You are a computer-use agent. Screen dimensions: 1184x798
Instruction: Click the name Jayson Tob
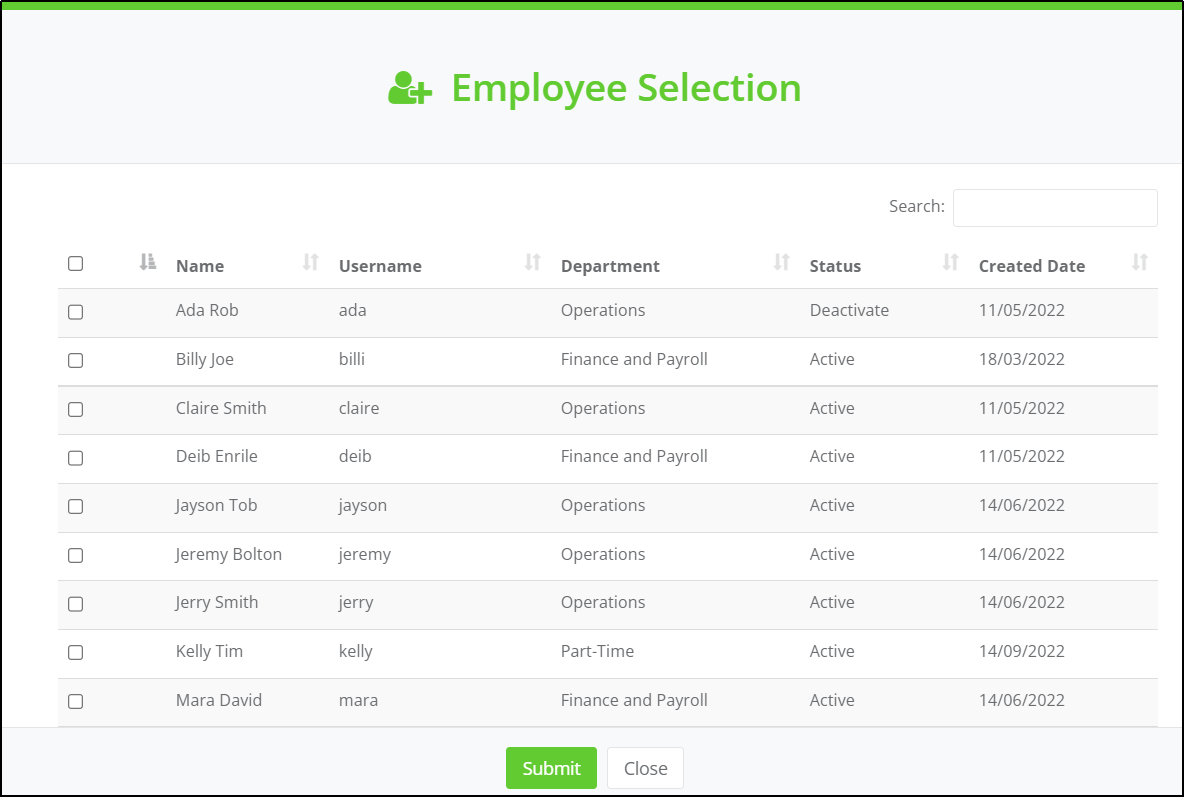pos(216,505)
